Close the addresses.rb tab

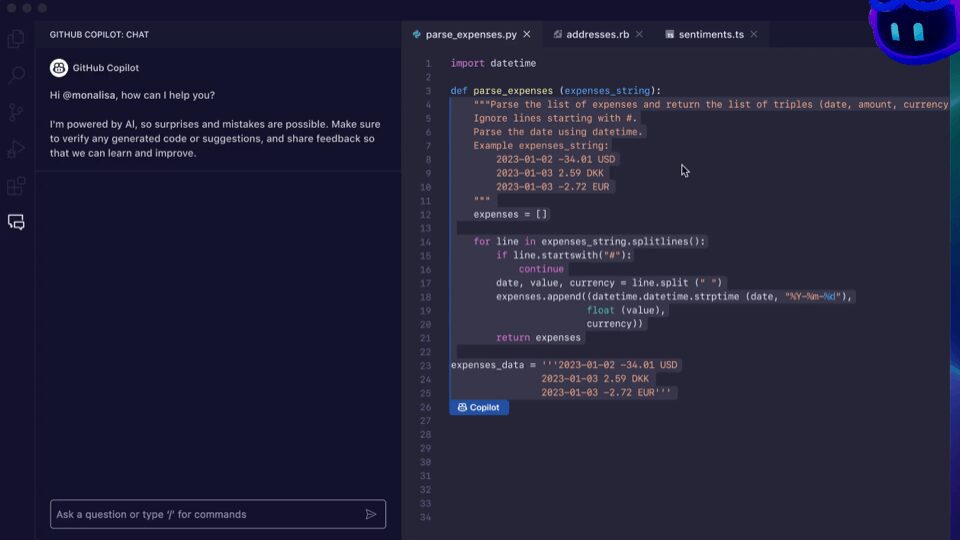point(639,34)
